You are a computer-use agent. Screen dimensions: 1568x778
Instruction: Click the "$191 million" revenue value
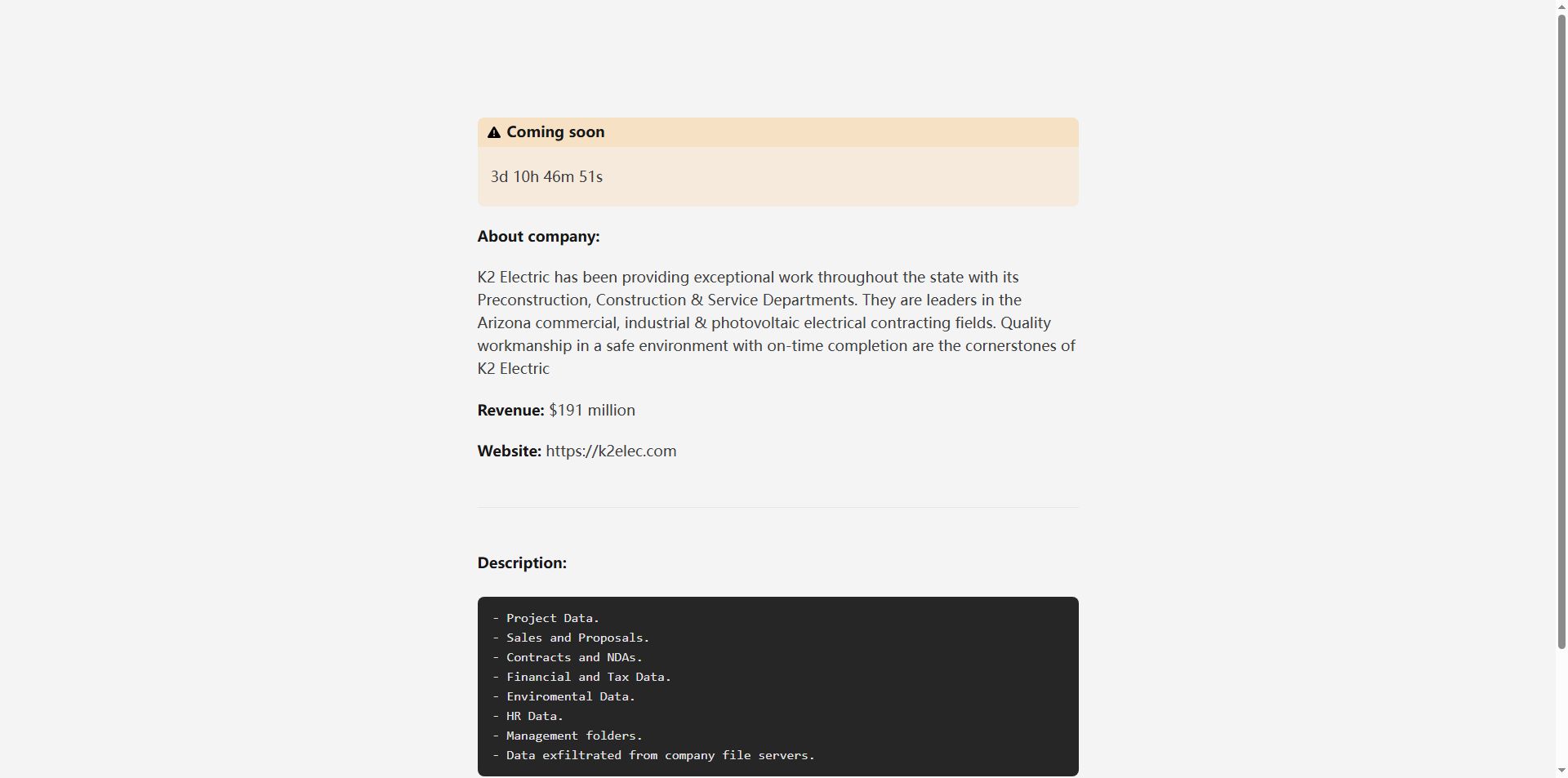[592, 411]
